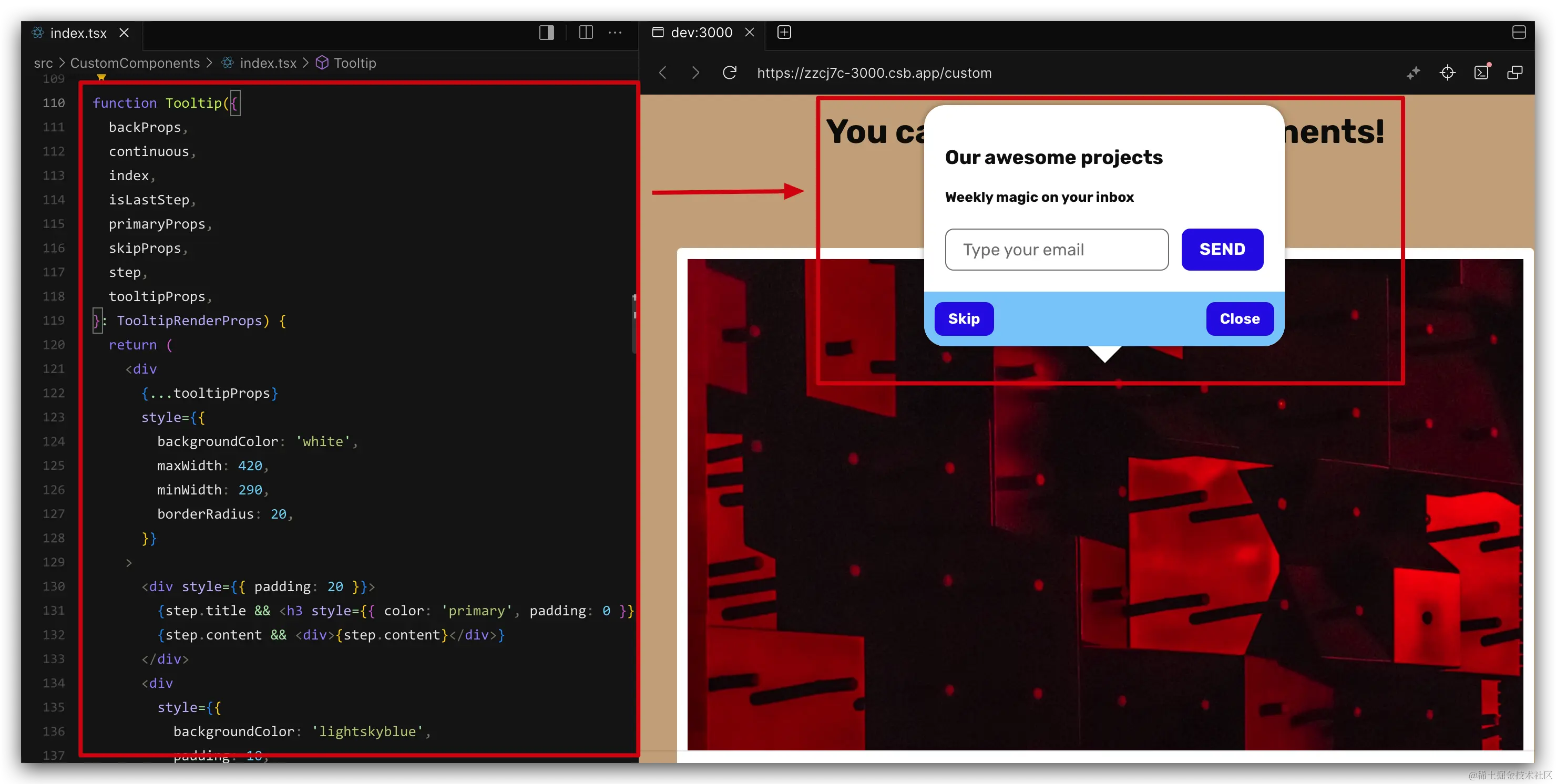Select the dev:3000 preview tab
This screenshot has height=784, width=1556.
[x=701, y=33]
